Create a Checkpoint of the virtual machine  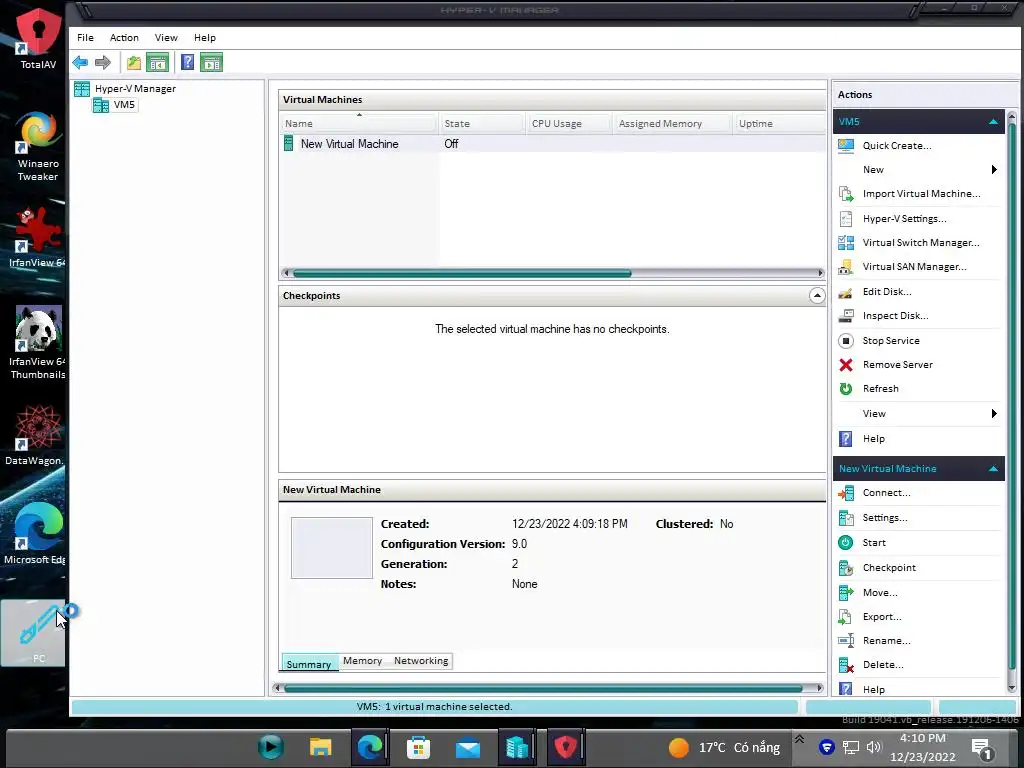[x=889, y=568]
